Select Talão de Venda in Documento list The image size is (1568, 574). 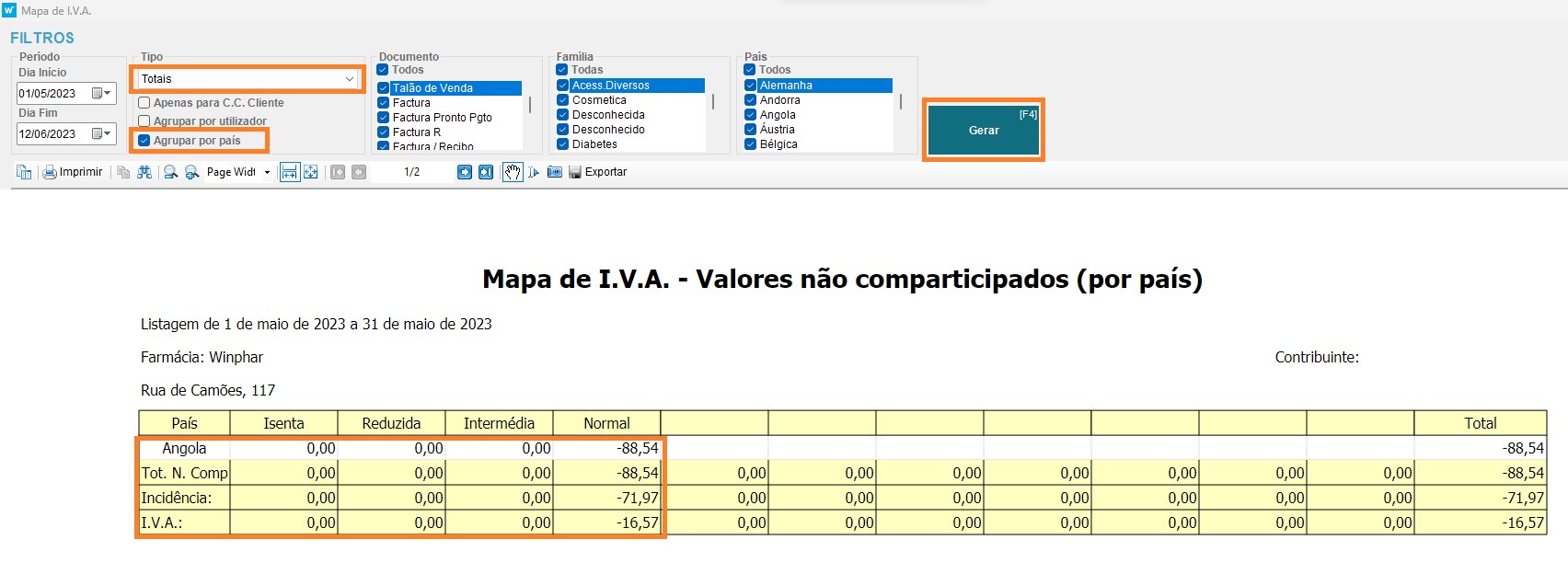point(432,88)
